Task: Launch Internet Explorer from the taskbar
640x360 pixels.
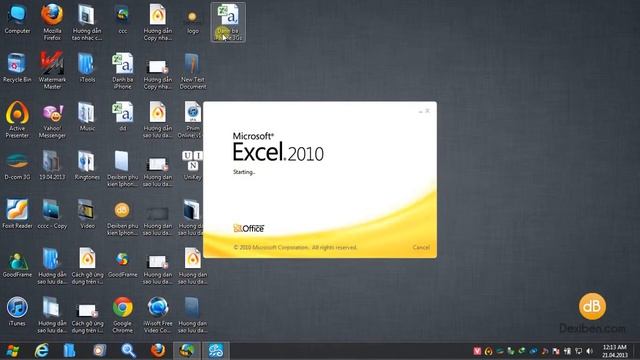Action: 41,351
